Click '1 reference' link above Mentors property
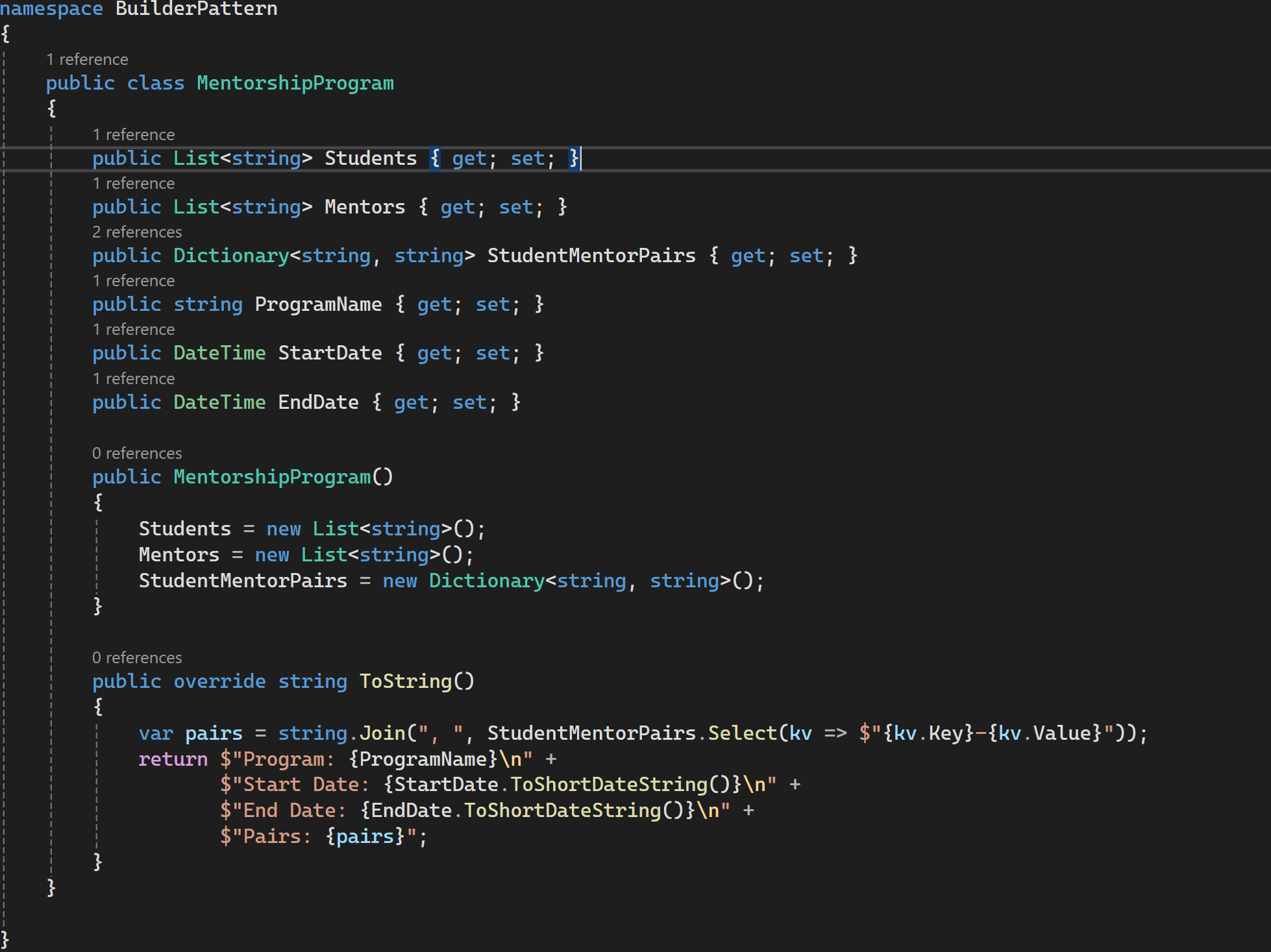 tap(133, 184)
